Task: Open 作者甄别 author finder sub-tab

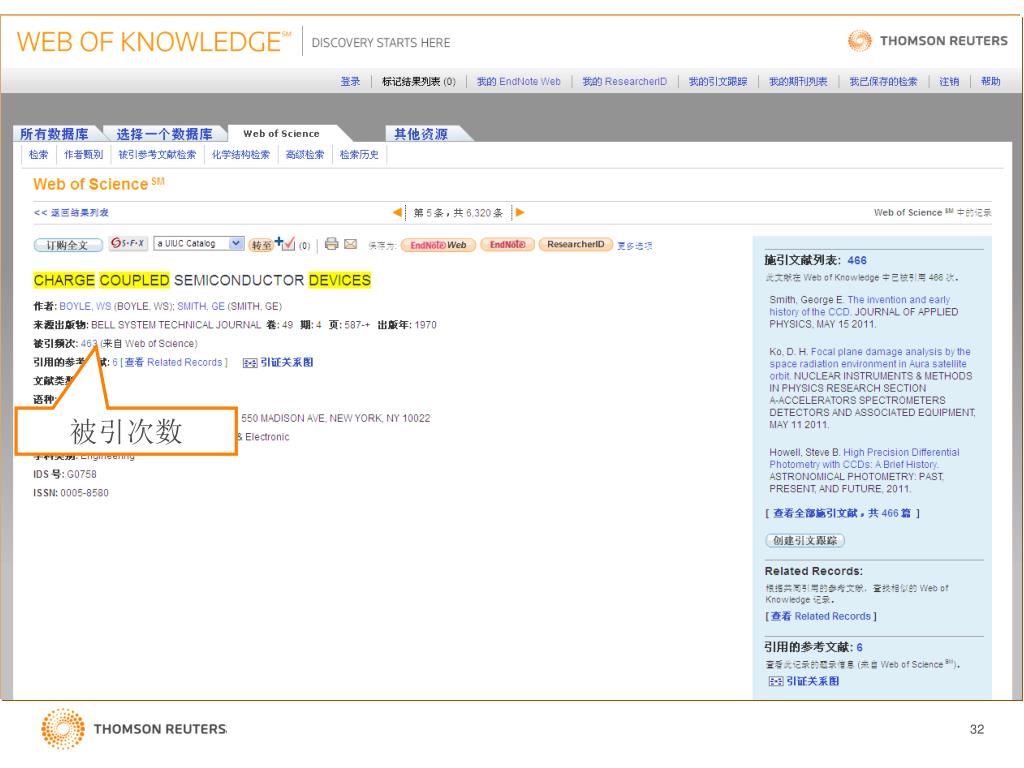Action: click(84, 155)
